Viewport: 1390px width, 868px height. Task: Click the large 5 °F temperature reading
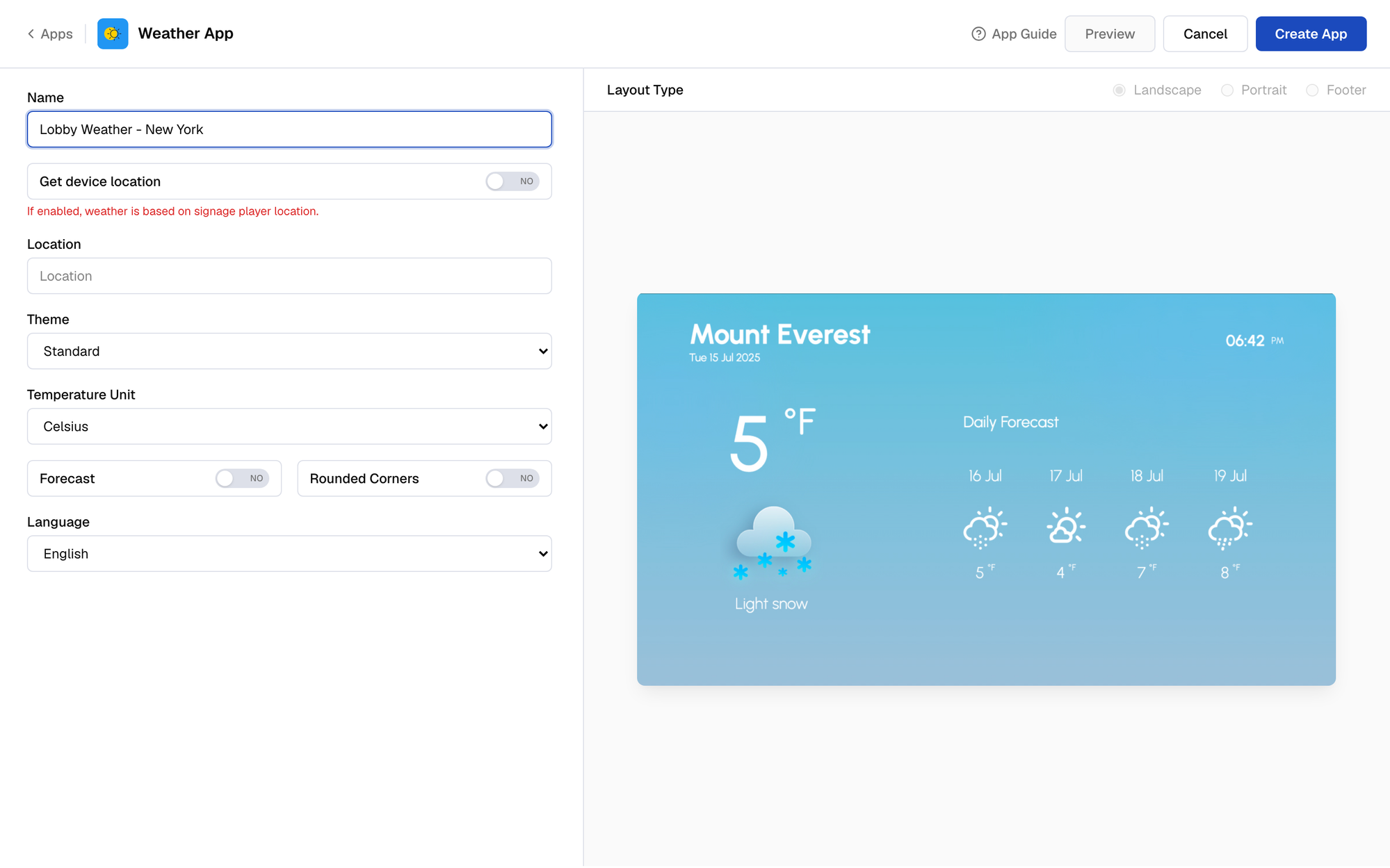pyautogui.click(x=773, y=441)
